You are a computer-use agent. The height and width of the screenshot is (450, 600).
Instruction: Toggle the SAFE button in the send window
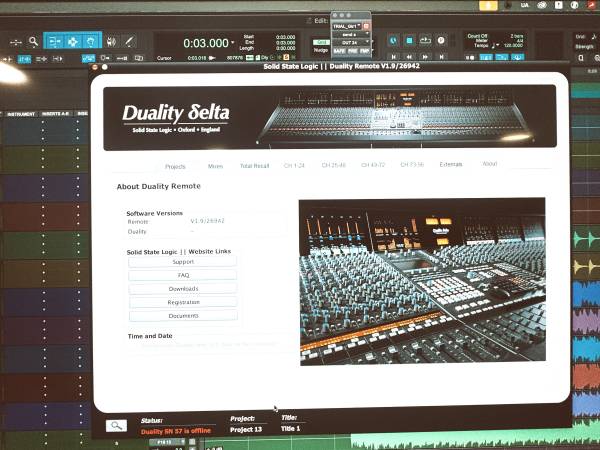(339, 51)
